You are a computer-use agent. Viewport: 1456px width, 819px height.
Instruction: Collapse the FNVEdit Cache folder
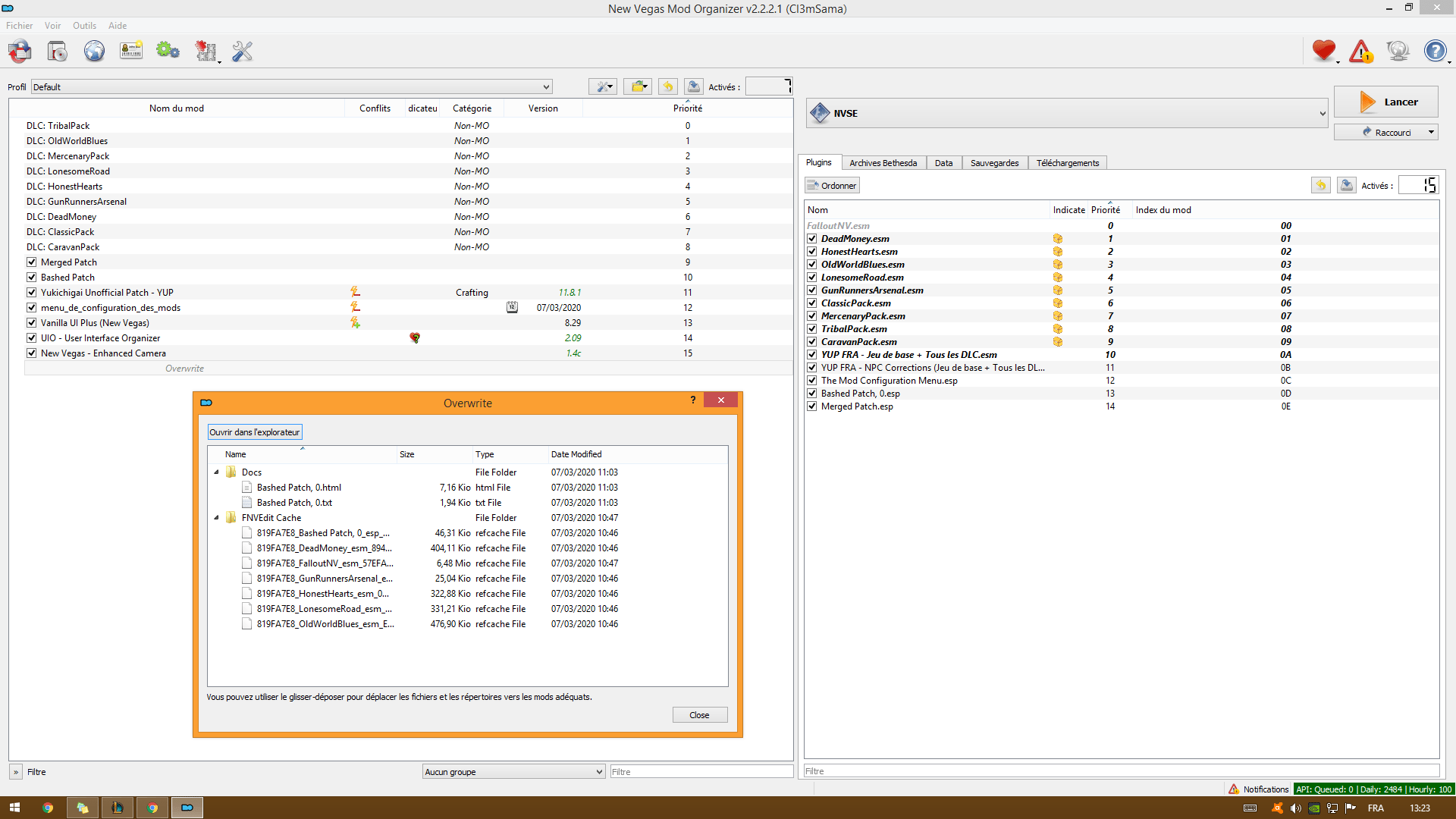click(x=216, y=518)
